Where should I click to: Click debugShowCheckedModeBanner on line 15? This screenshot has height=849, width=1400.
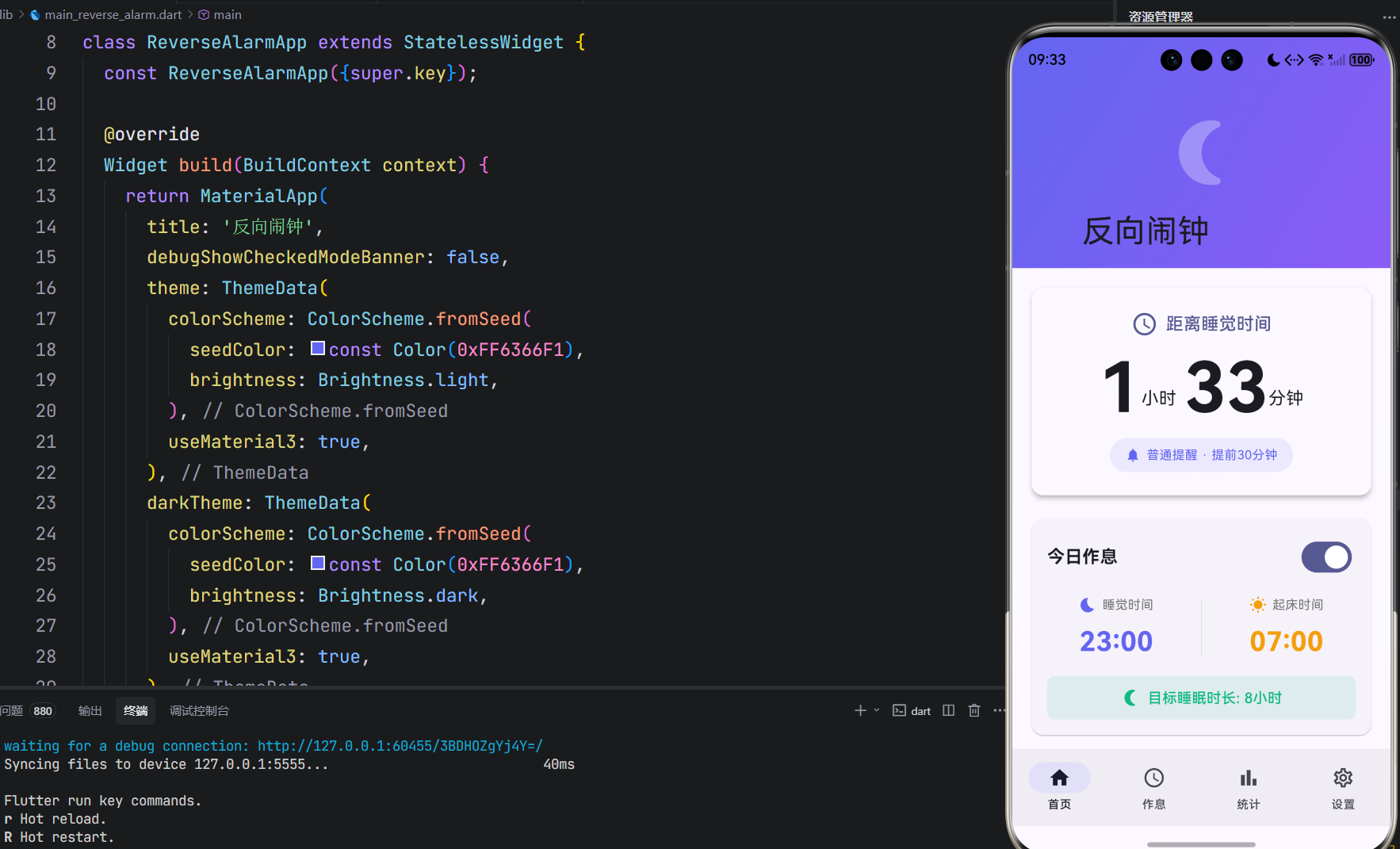point(285,257)
